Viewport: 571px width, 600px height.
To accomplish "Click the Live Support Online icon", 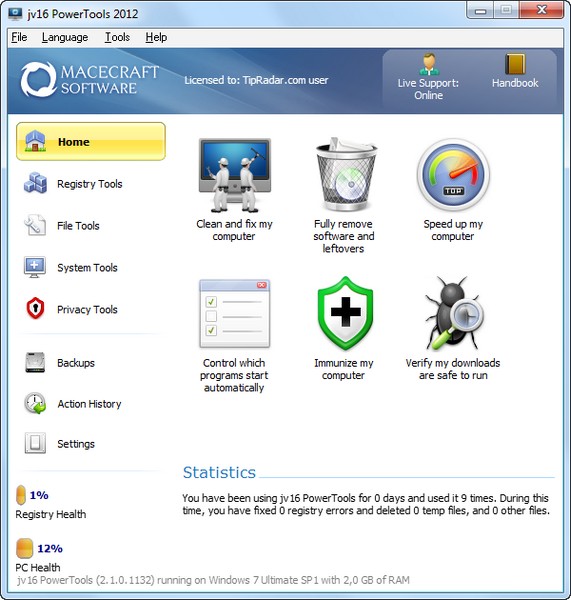I will point(429,64).
